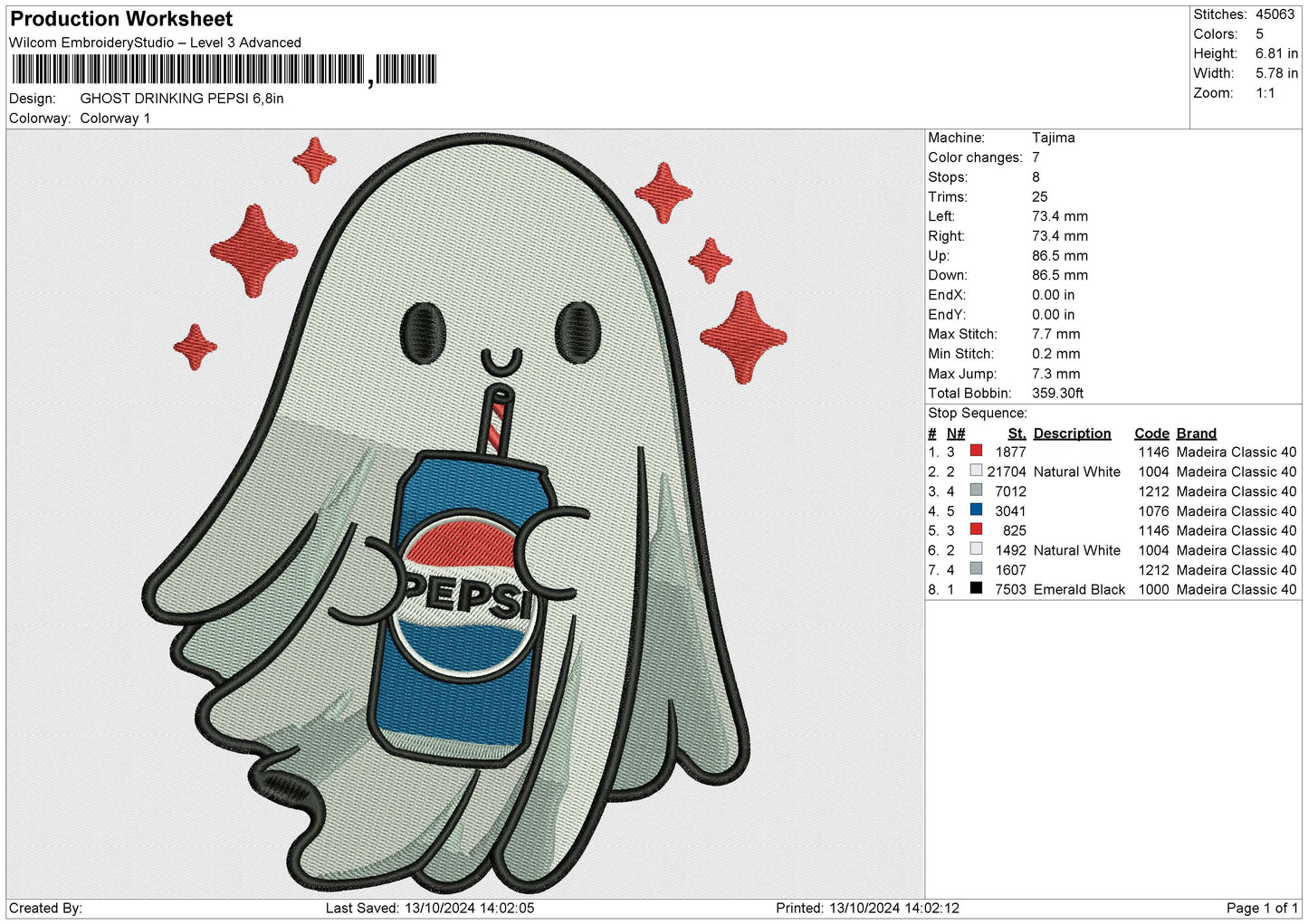This screenshot has width=1308, height=924.
Task: Click the Max Stitch value '7.7 mm'
Action: 1056,334
